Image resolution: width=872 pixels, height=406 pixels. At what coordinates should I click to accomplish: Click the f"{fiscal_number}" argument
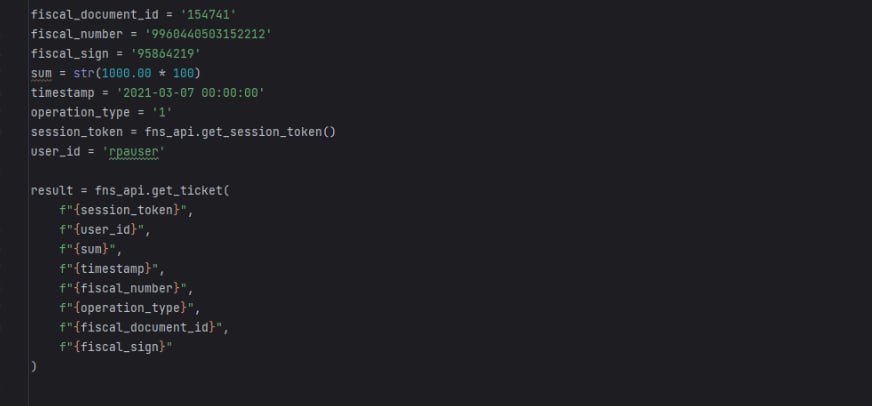pyautogui.click(x=124, y=285)
